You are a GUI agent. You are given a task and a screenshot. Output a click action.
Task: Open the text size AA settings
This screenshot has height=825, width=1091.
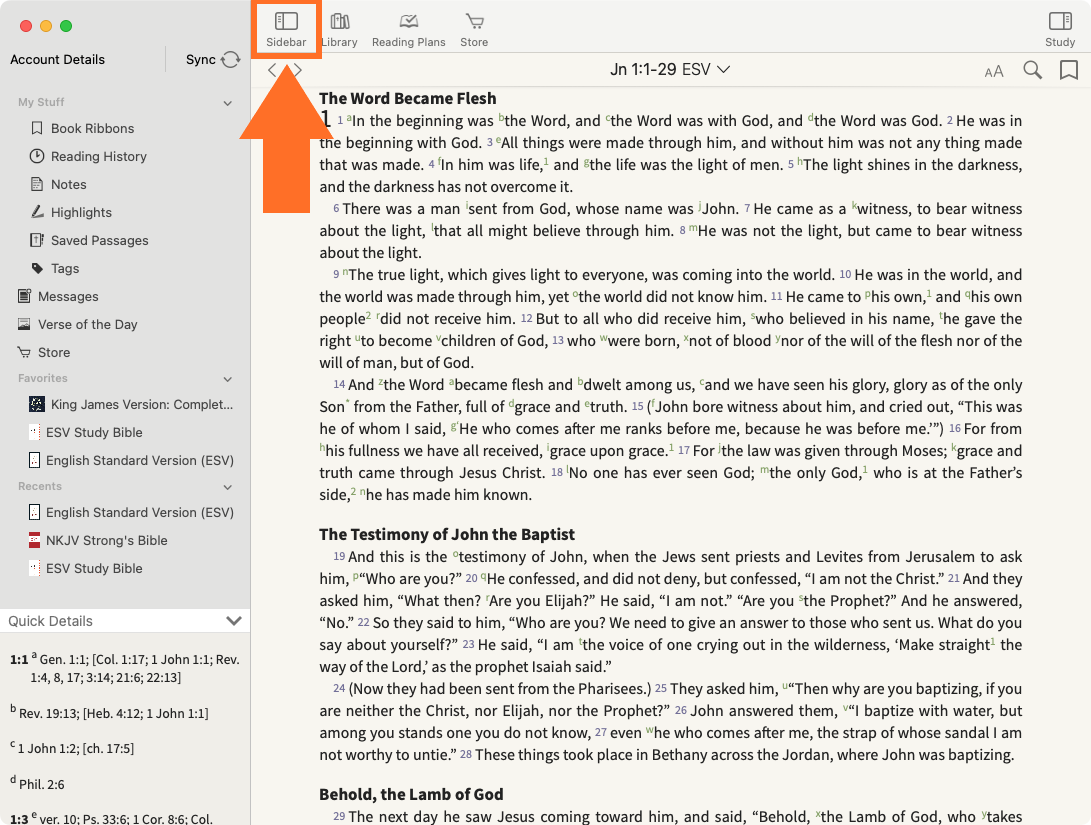click(994, 71)
